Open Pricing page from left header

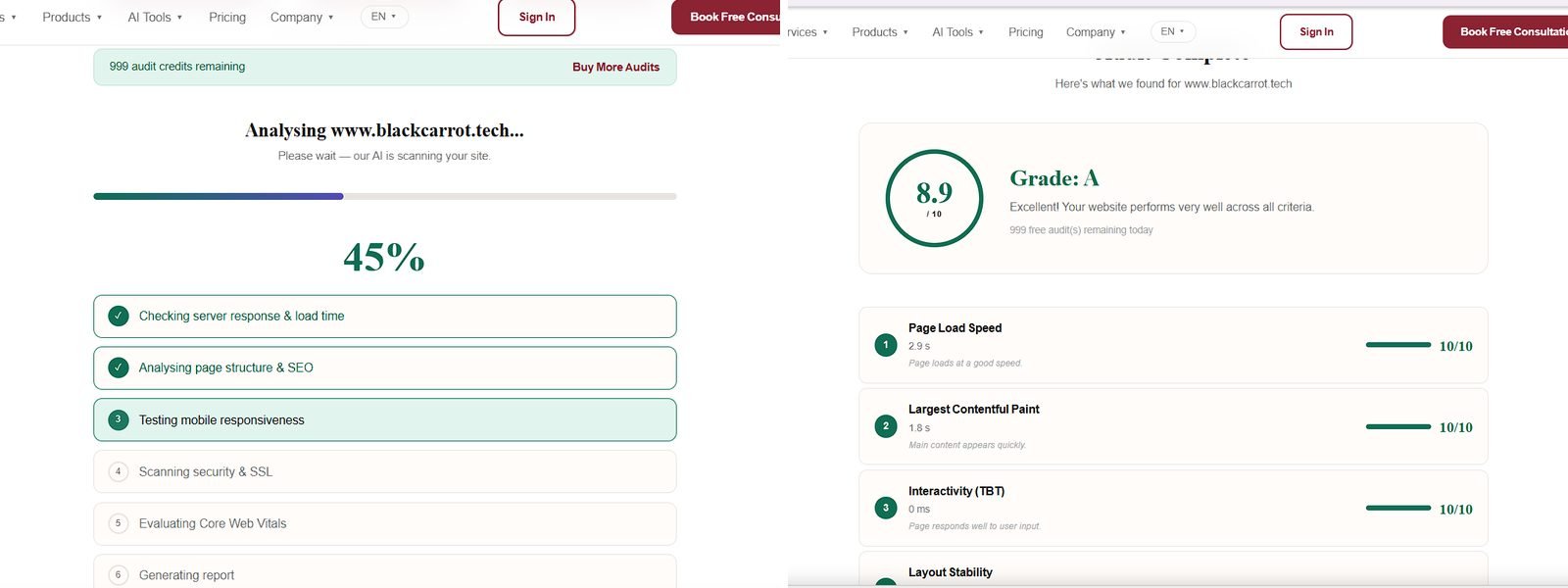(x=227, y=18)
